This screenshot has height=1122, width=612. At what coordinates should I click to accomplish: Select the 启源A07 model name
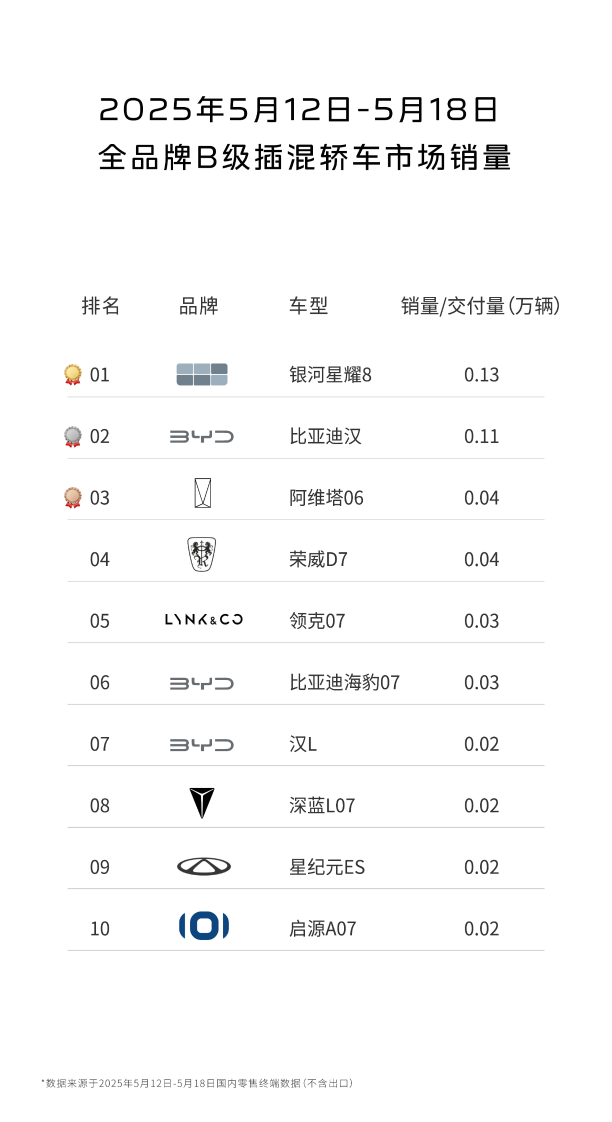[322, 928]
